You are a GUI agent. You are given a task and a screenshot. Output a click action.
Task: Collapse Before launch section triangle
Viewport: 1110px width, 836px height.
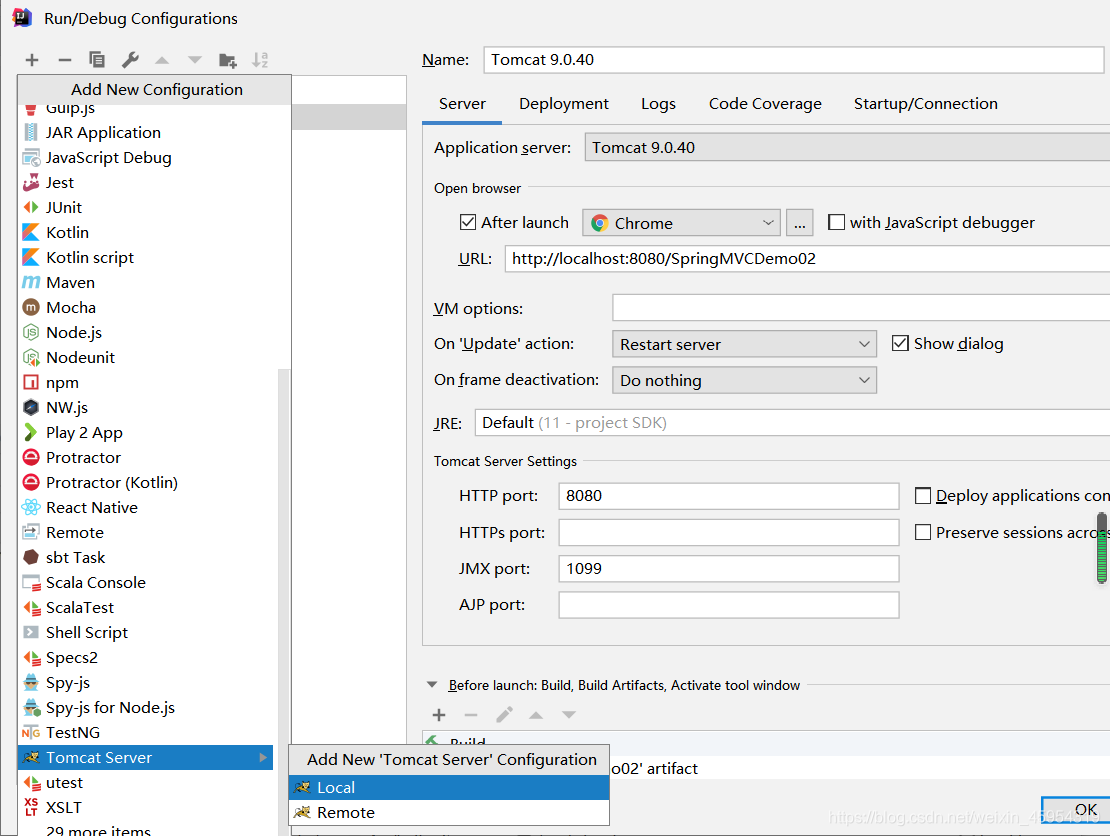click(432, 685)
